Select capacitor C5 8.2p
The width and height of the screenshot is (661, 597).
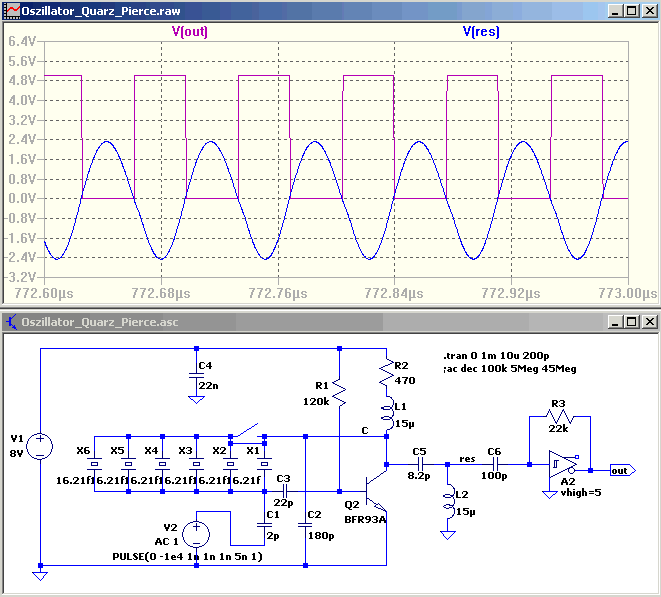click(x=420, y=465)
